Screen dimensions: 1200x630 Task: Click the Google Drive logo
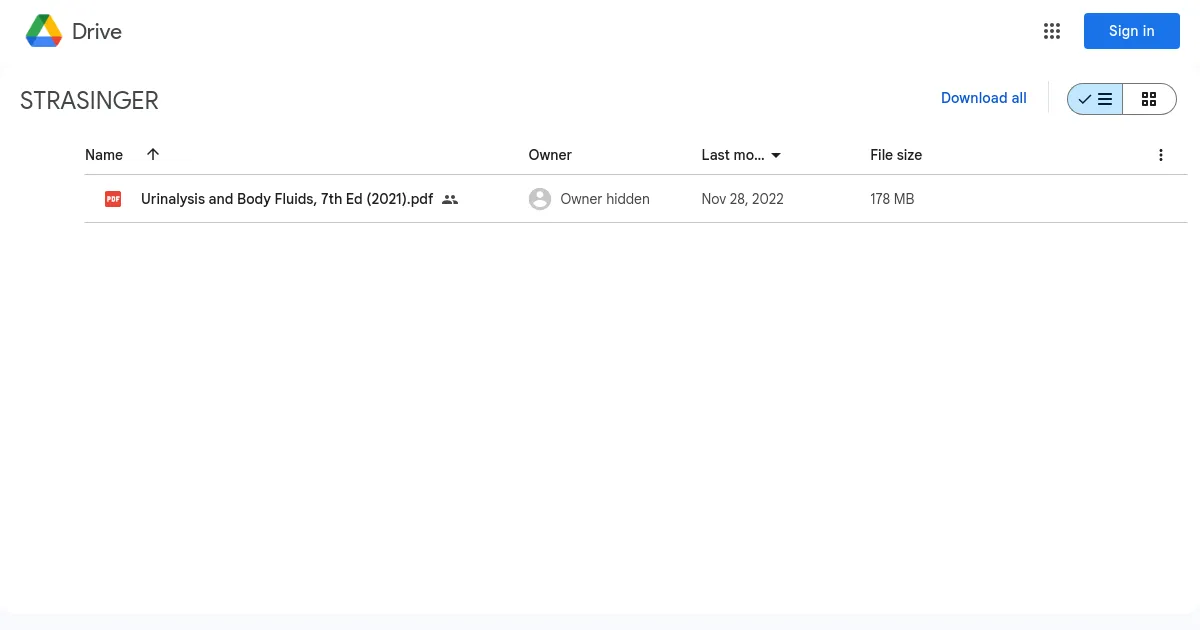pyautogui.click(x=44, y=31)
